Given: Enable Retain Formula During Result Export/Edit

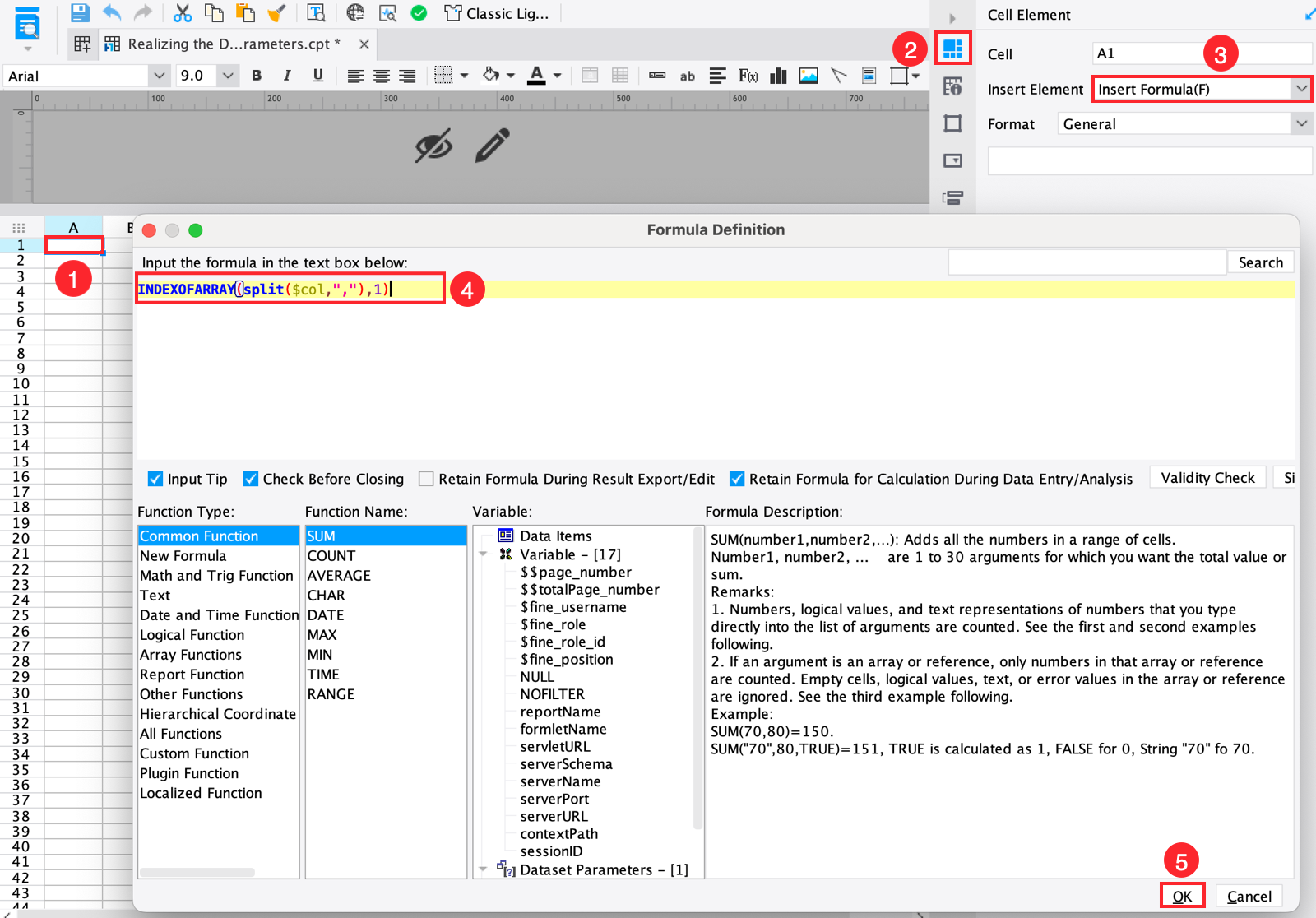Looking at the screenshot, I should click(x=426, y=479).
